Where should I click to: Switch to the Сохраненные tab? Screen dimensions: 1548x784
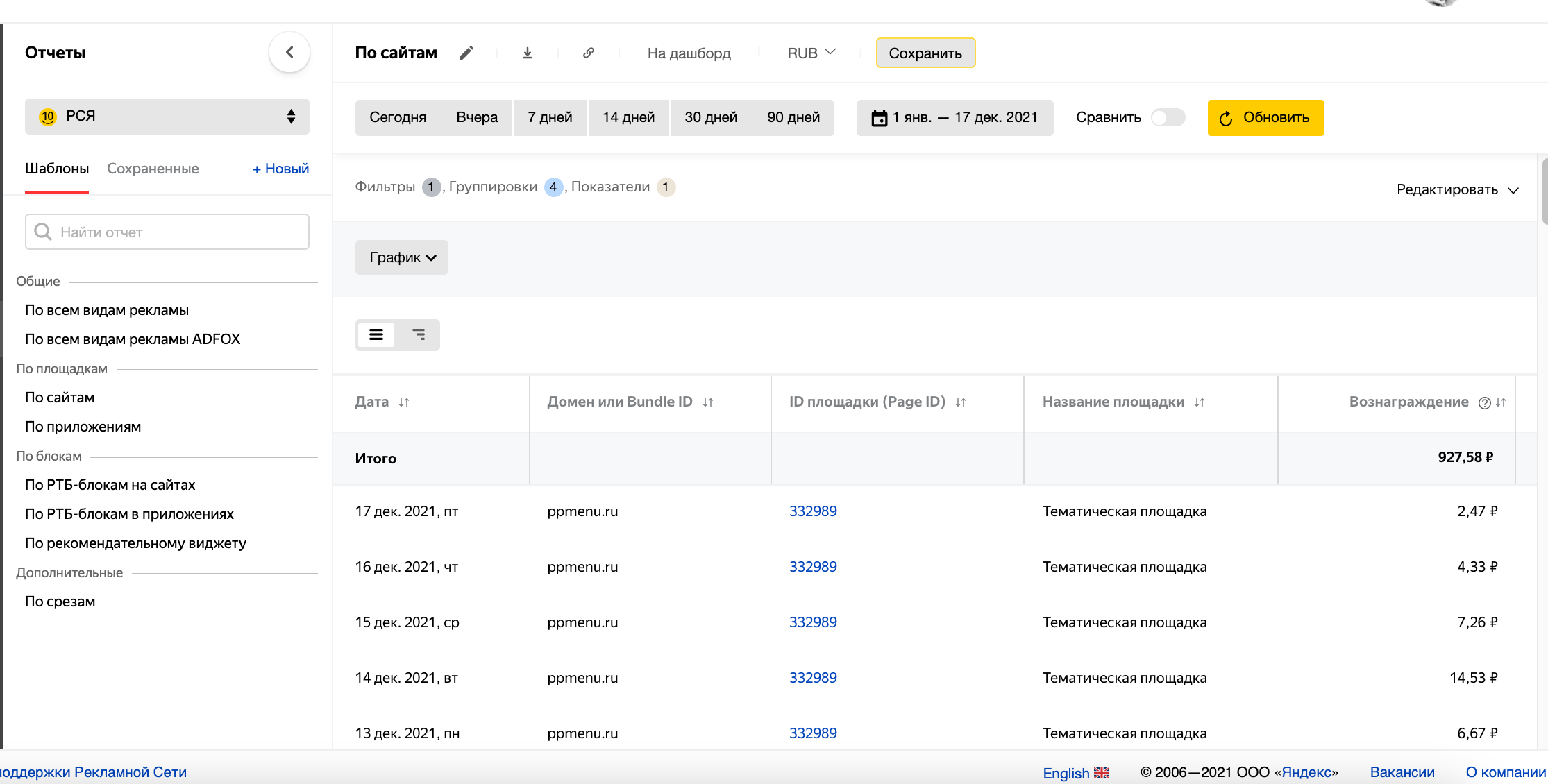[x=153, y=169]
